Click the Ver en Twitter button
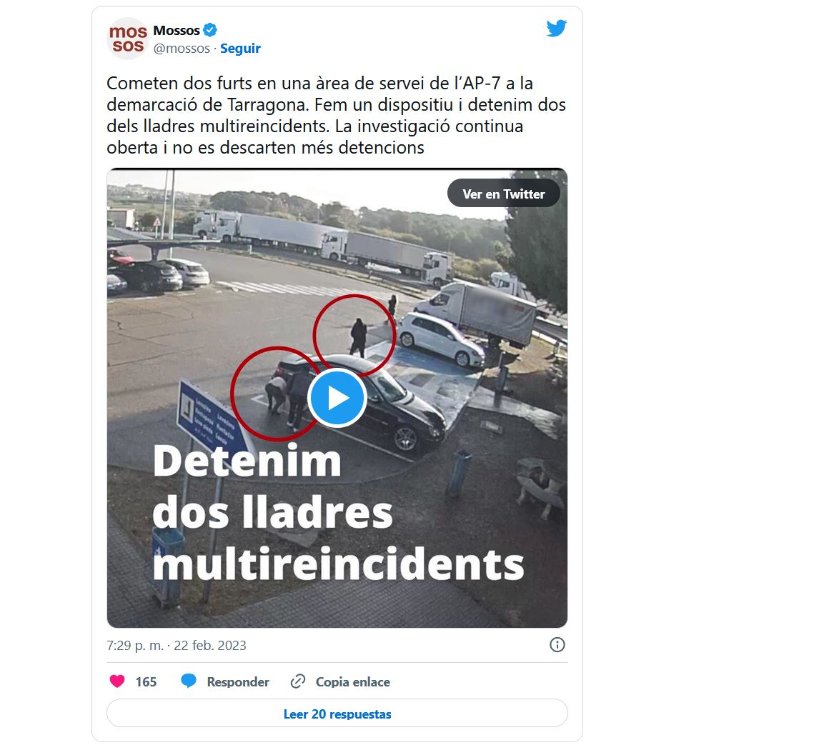 click(503, 194)
